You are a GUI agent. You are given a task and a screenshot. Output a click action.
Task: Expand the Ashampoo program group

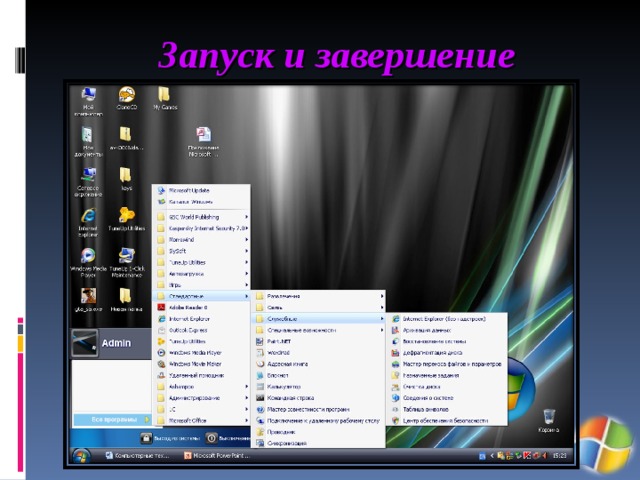[x=203, y=387]
